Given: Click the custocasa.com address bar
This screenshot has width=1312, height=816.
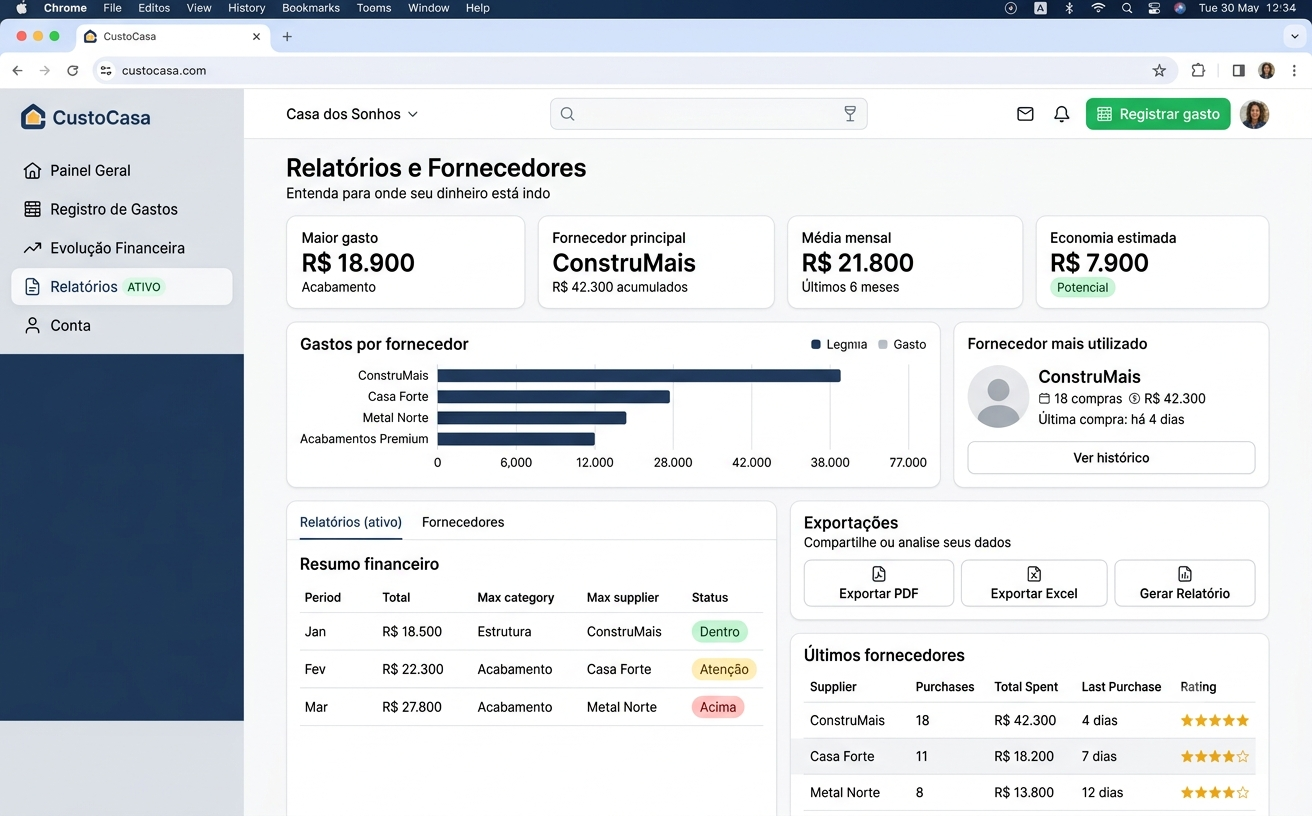Looking at the screenshot, I should (x=635, y=71).
